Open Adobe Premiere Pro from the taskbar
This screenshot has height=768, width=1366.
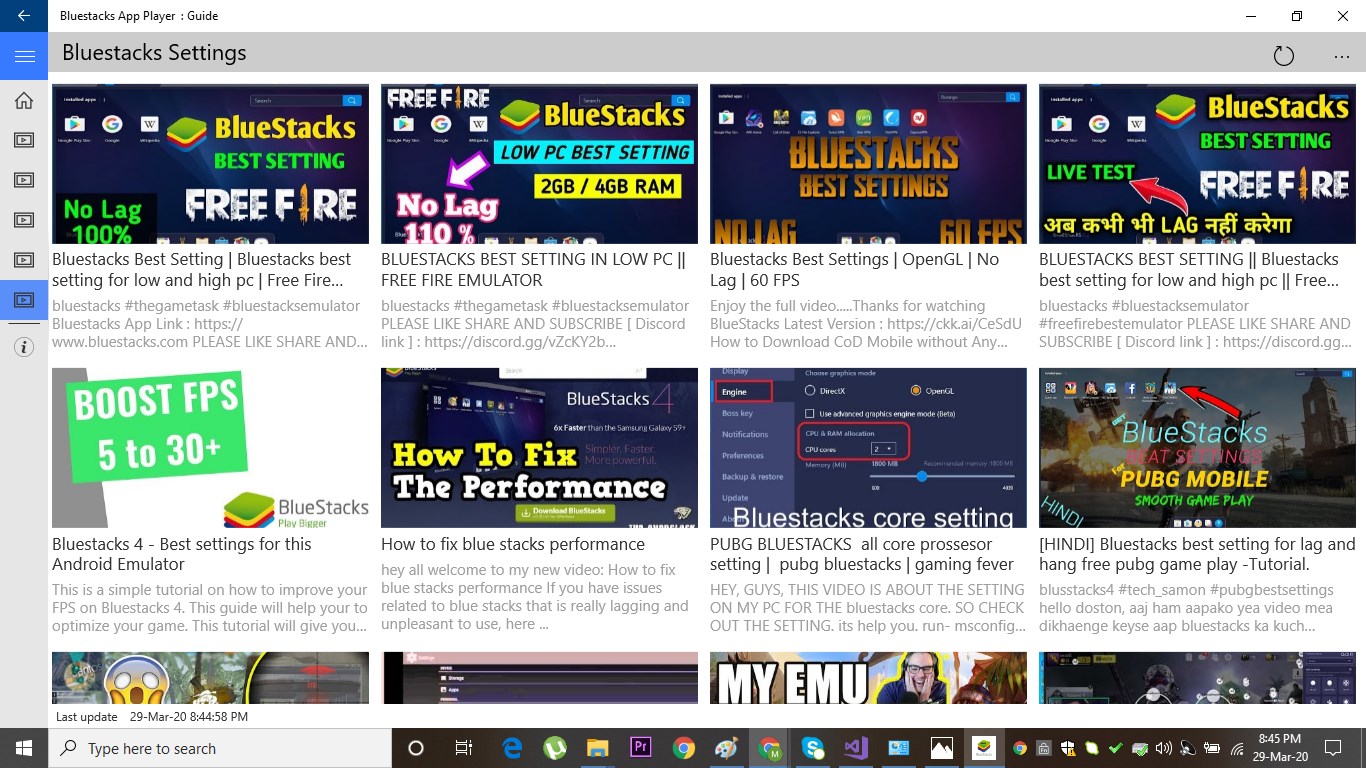641,747
